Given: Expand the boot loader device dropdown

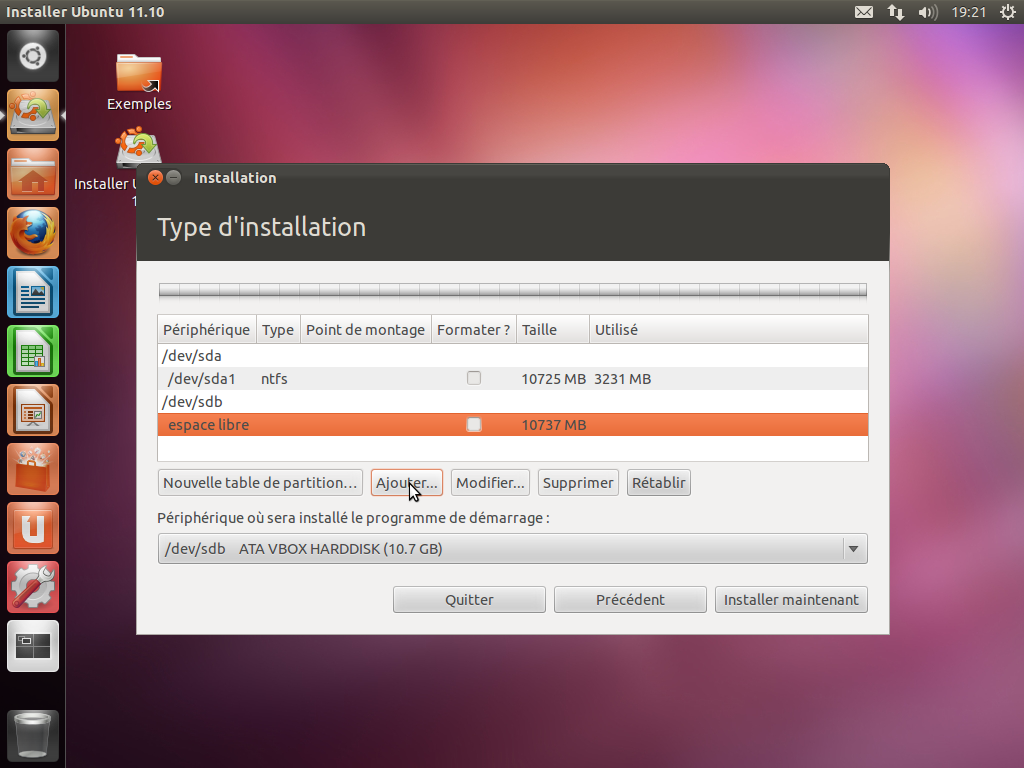Looking at the screenshot, I should 852,549.
